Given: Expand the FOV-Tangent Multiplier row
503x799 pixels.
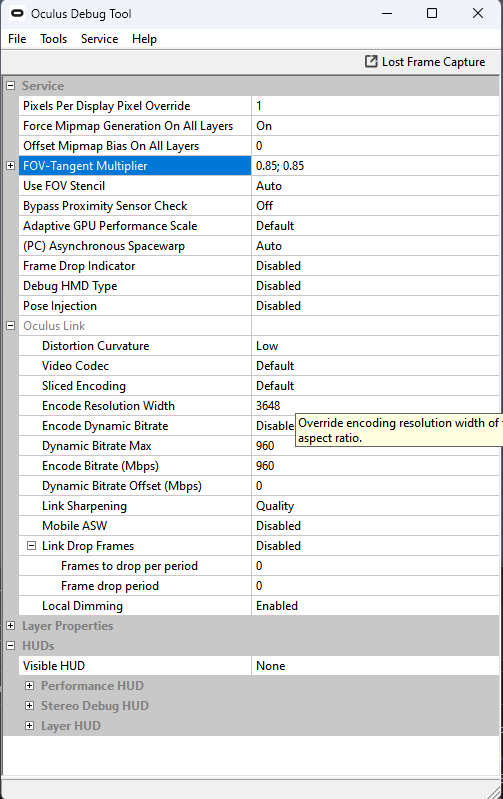Looking at the screenshot, I should (10, 166).
